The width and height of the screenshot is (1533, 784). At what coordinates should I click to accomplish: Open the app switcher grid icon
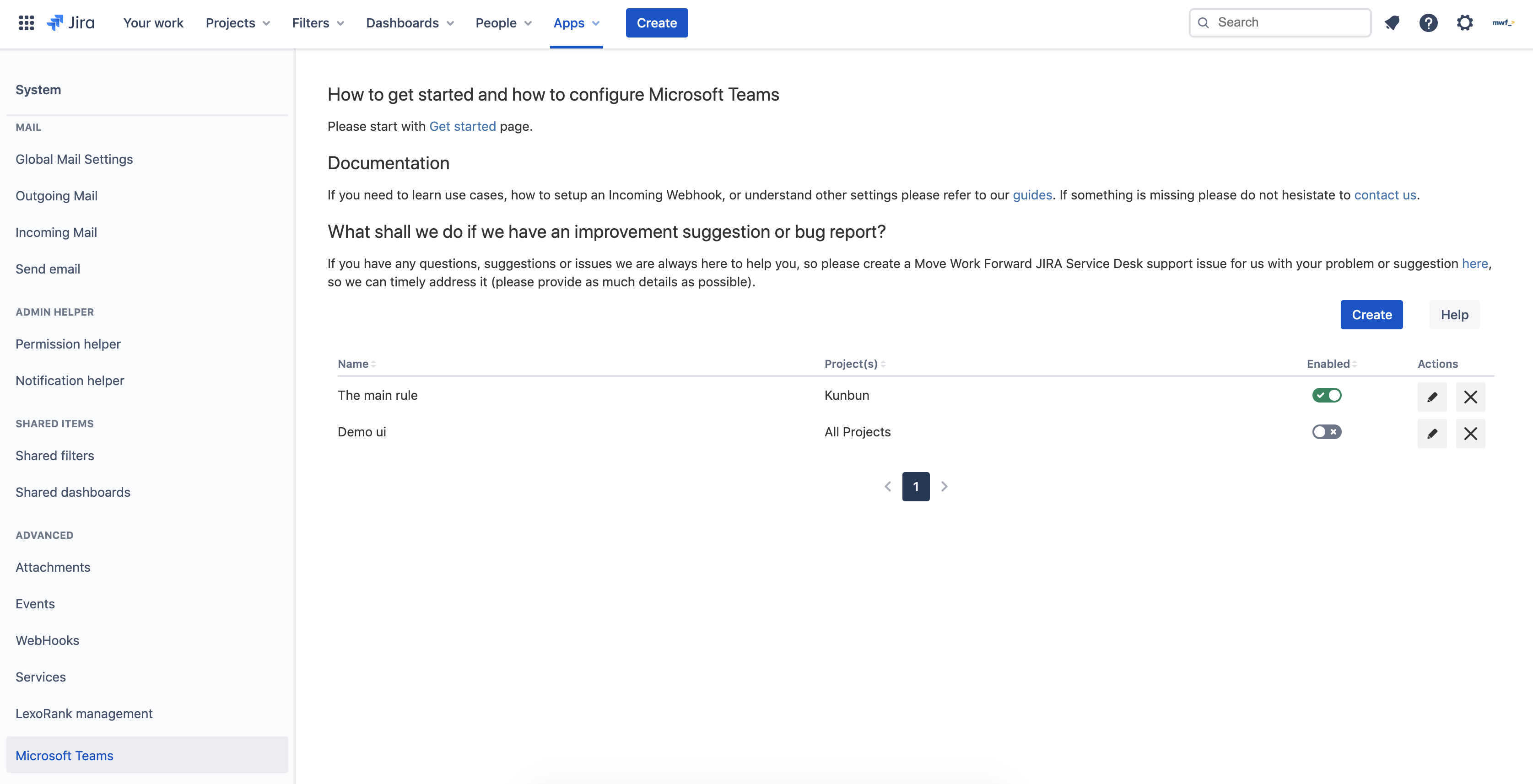[x=26, y=22]
